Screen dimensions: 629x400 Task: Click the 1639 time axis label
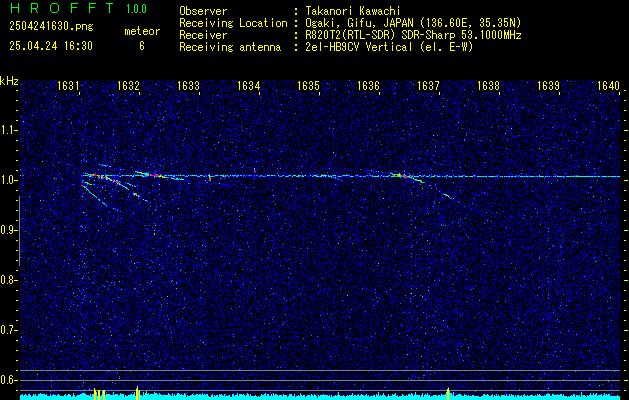(x=548, y=86)
